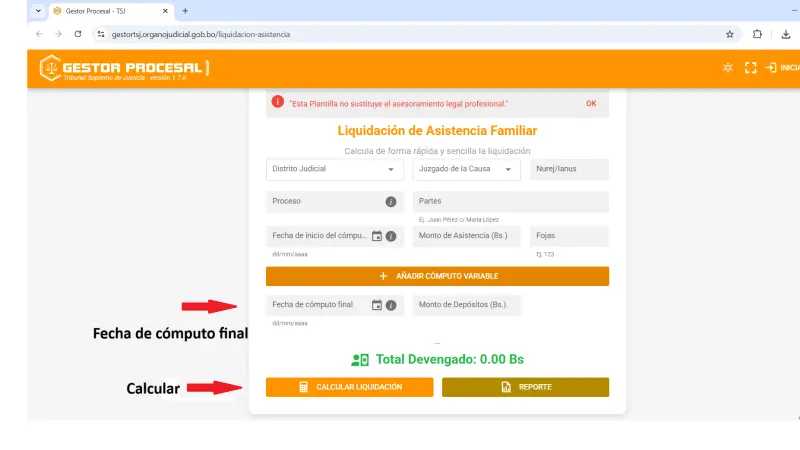Click the fullscreen icon in orange header
This screenshot has width=800, height=450.
pyautogui.click(x=750, y=68)
